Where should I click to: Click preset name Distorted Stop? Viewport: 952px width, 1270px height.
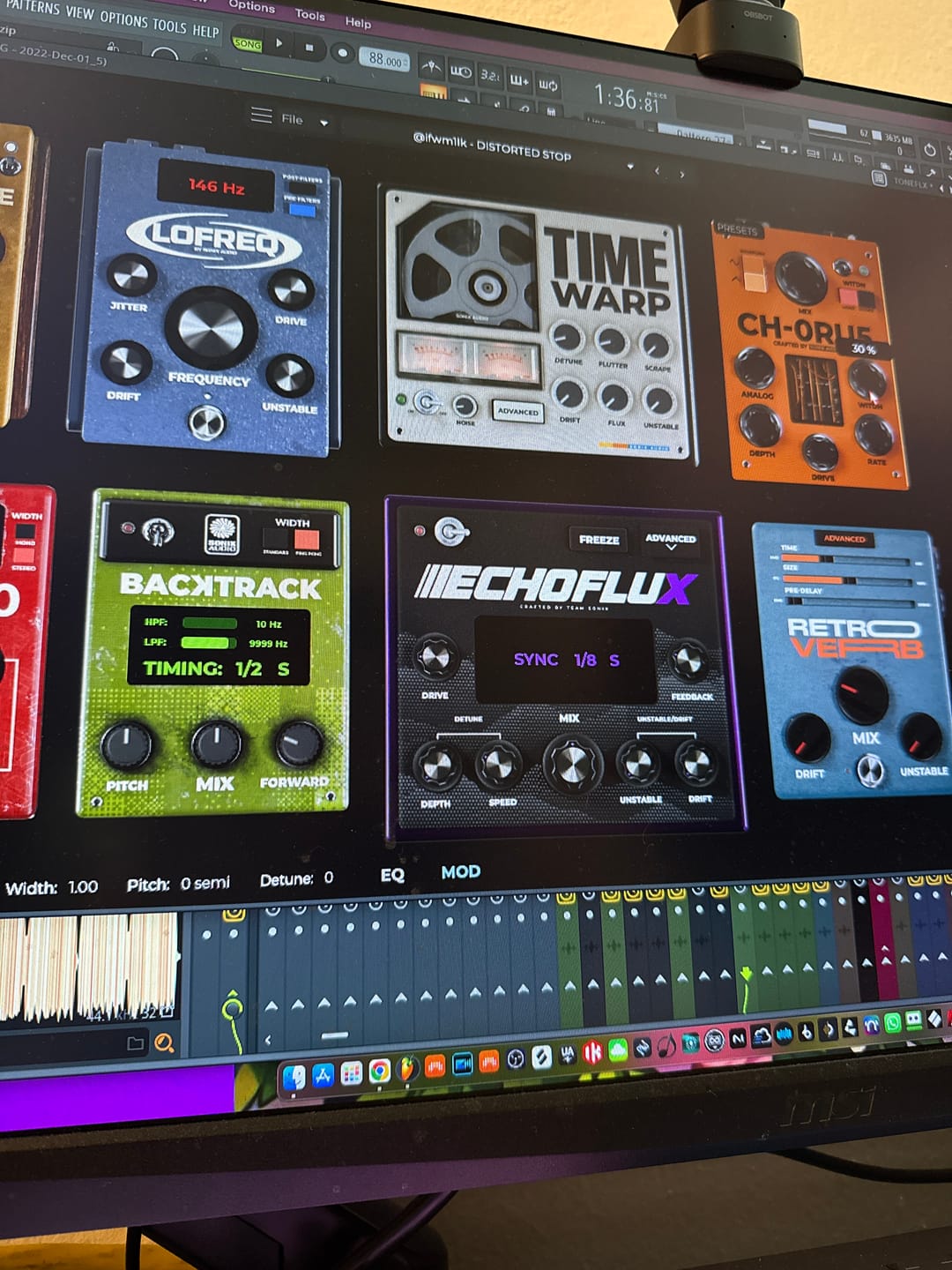point(524,152)
